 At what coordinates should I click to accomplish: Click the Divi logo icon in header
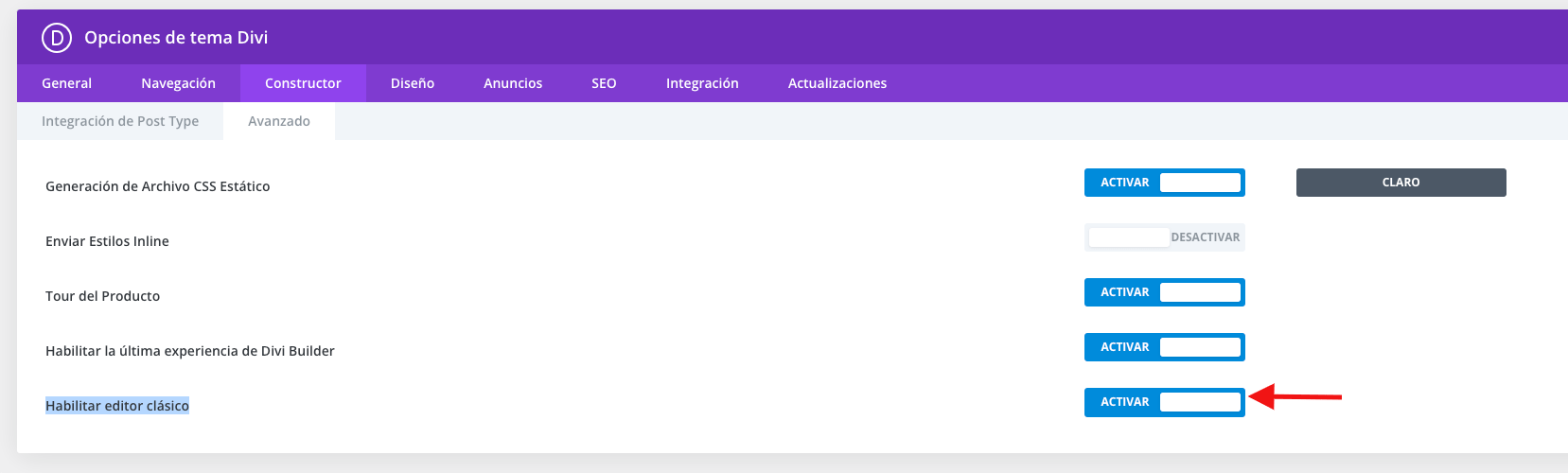click(57, 38)
